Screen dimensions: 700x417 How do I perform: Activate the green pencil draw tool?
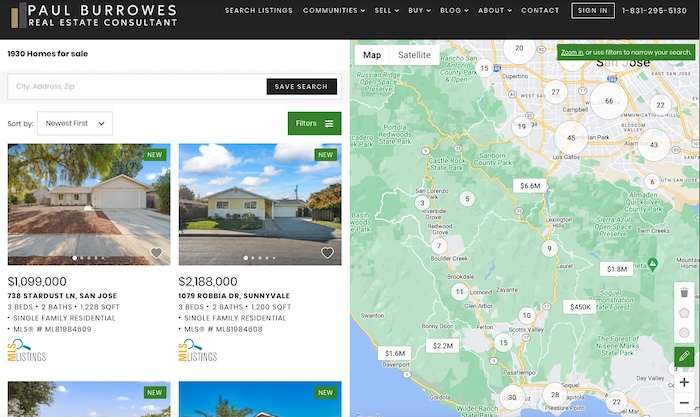point(684,356)
